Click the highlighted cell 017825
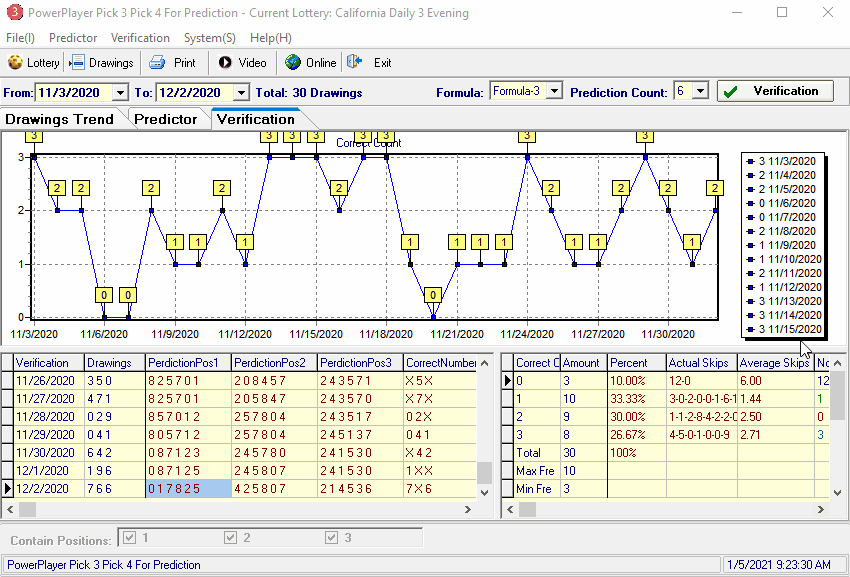This screenshot has height=577, width=850. pyautogui.click(x=189, y=489)
